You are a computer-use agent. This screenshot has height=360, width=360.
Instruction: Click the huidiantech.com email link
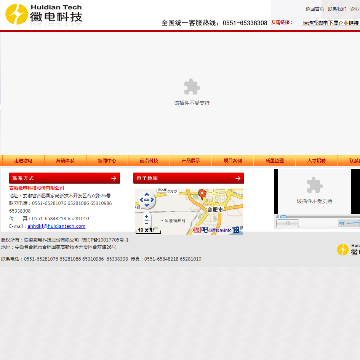pyautogui.click(x=56, y=226)
